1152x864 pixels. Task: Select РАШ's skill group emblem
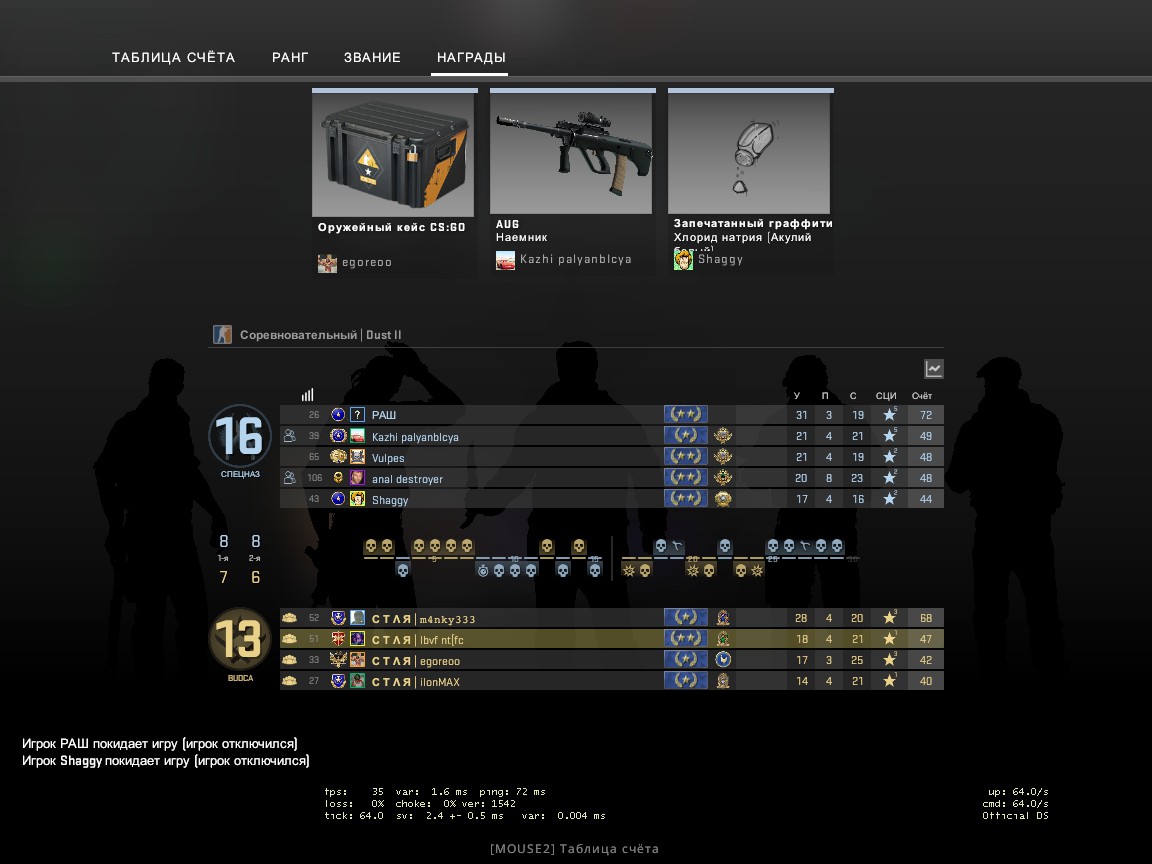coord(685,414)
